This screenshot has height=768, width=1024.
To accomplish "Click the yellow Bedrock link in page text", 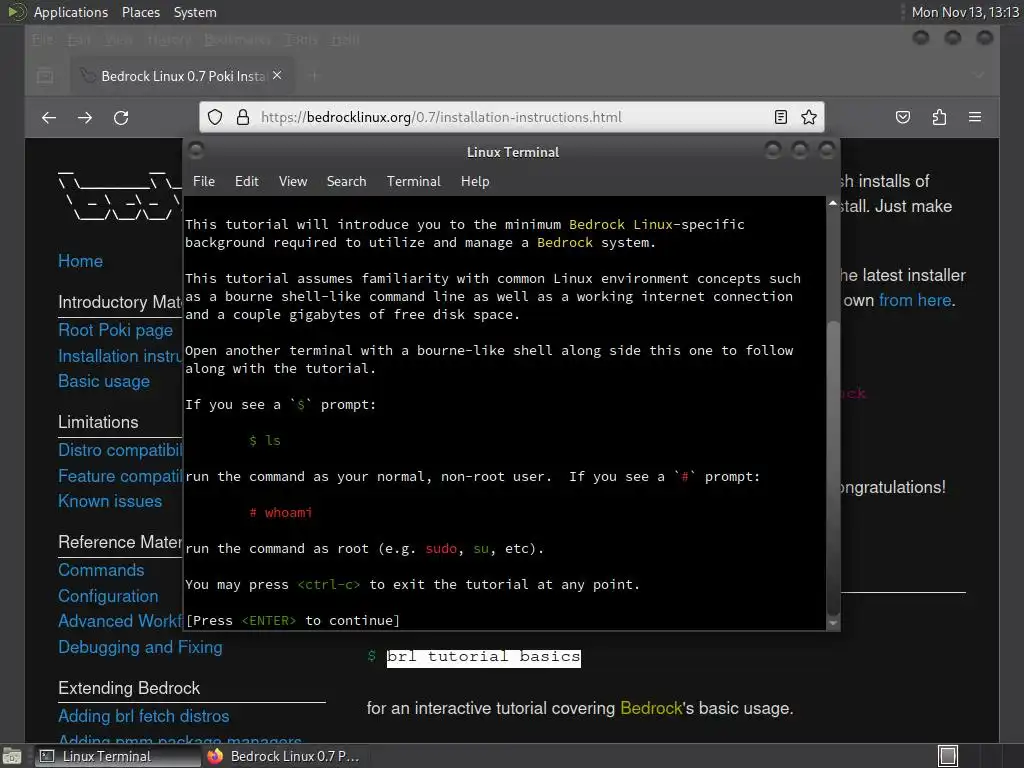I will pyautogui.click(x=650, y=709).
